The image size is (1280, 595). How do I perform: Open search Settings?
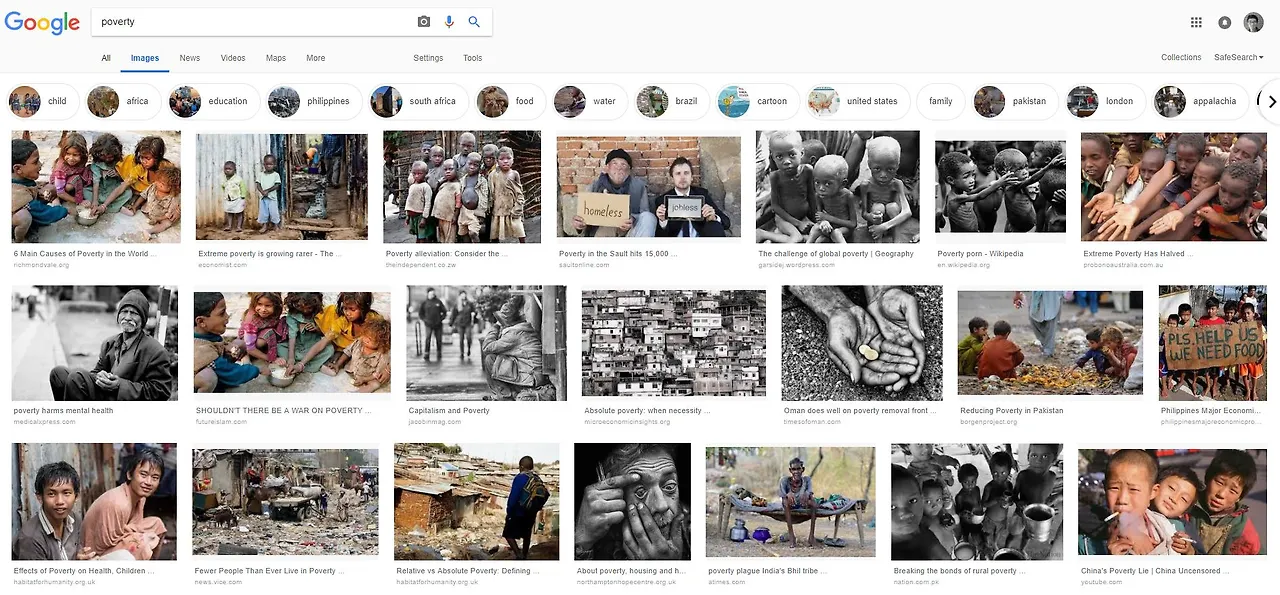tap(428, 58)
